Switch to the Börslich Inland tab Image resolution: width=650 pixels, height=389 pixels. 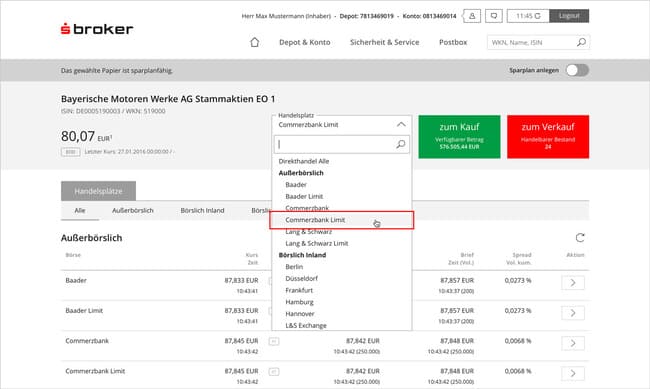click(202, 211)
